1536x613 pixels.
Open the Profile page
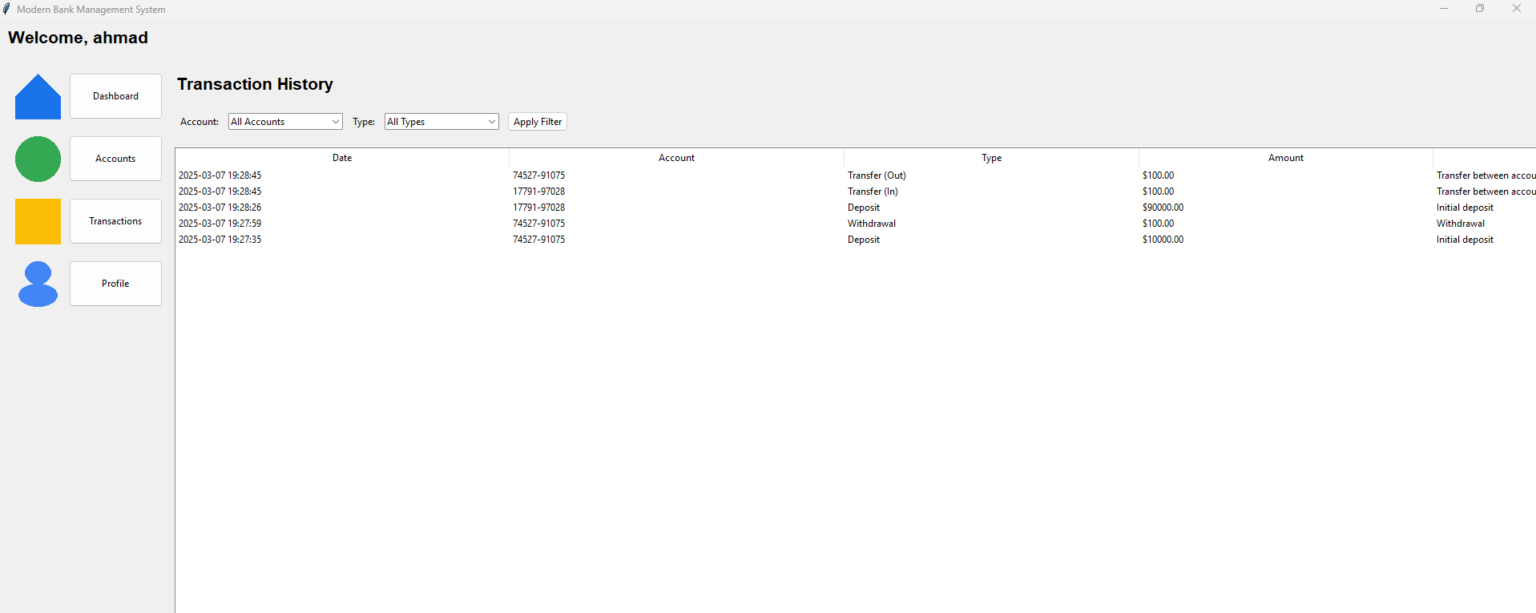pyautogui.click(x=115, y=283)
